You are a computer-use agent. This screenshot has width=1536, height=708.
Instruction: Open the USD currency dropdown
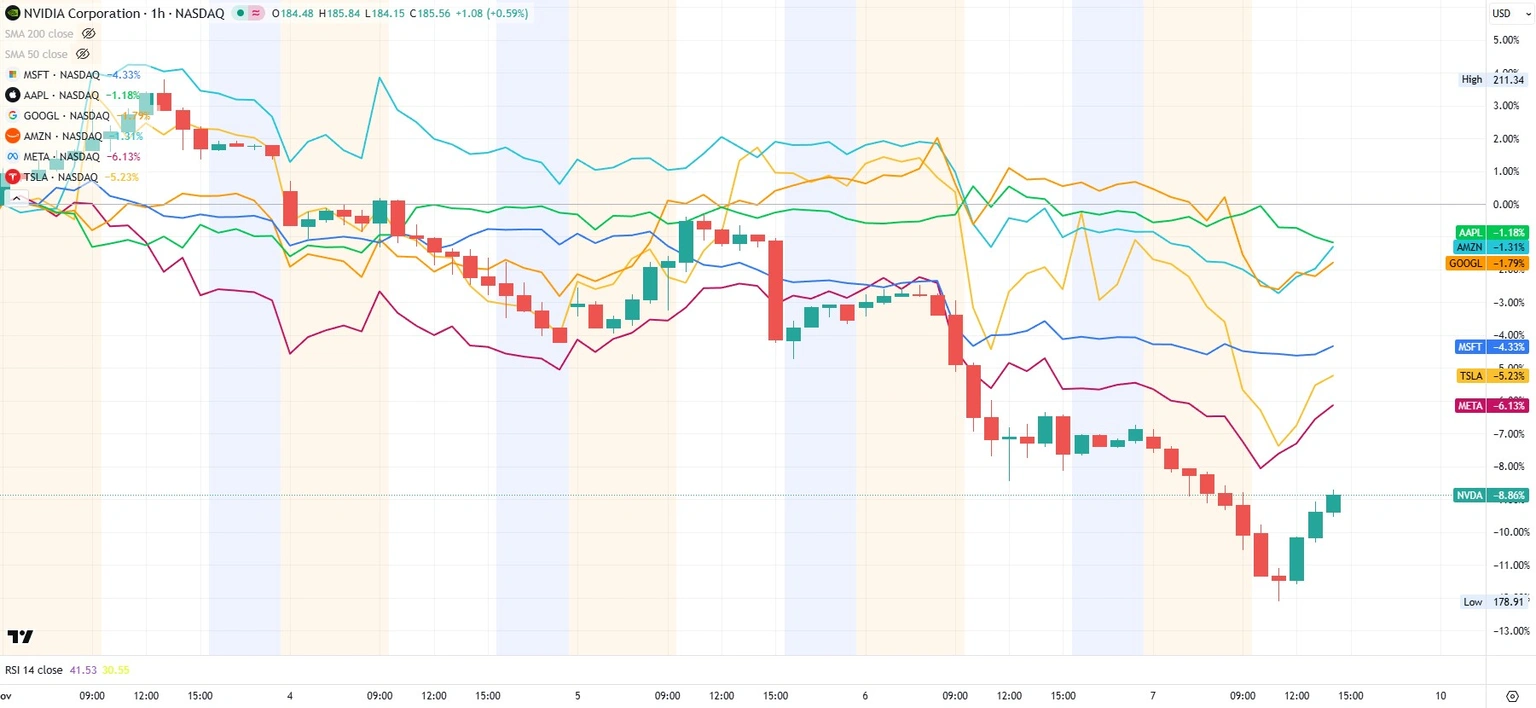point(1507,13)
